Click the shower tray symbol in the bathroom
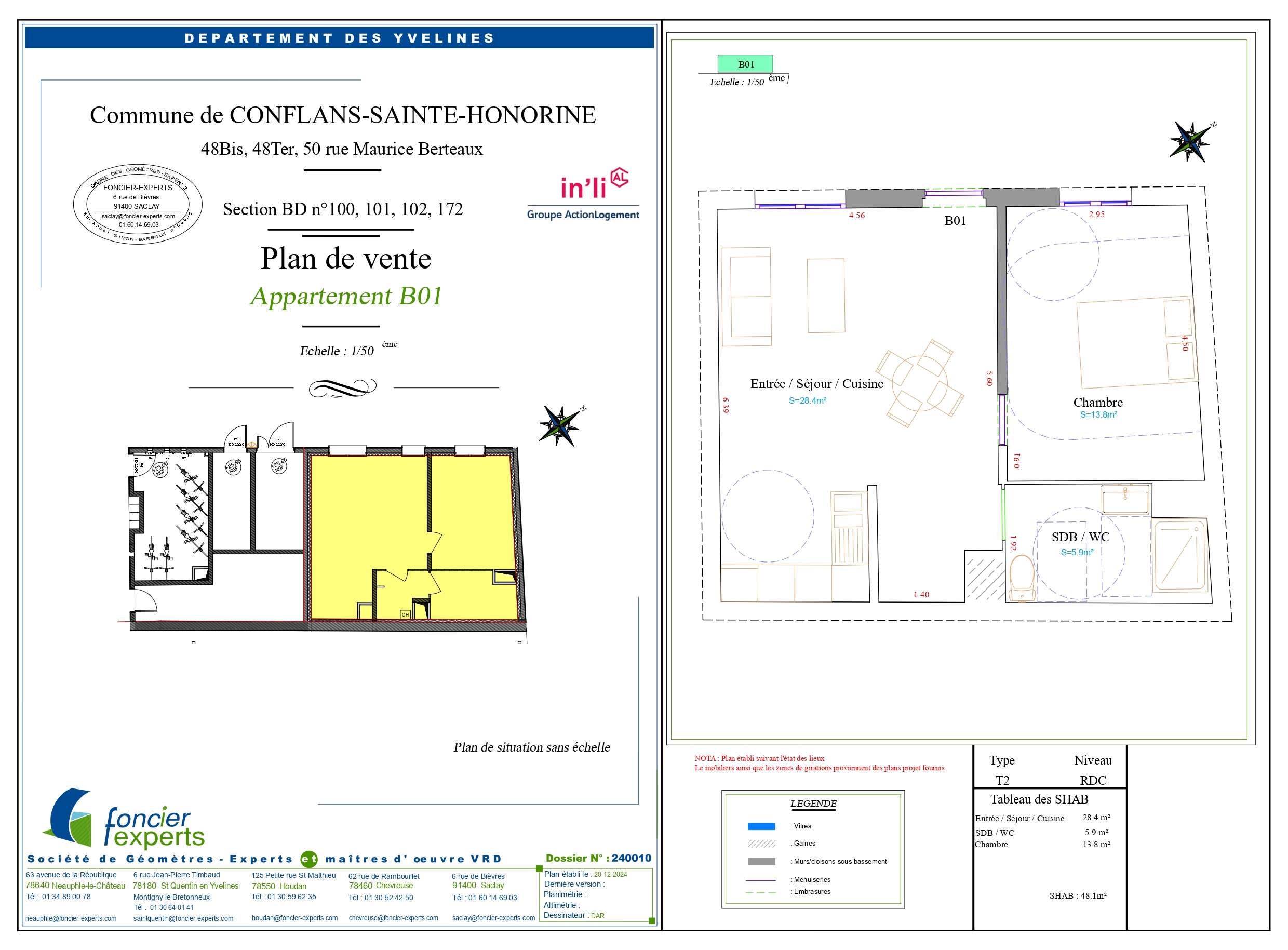The width and height of the screenshot is (1288, 950). coord(1180,555)
